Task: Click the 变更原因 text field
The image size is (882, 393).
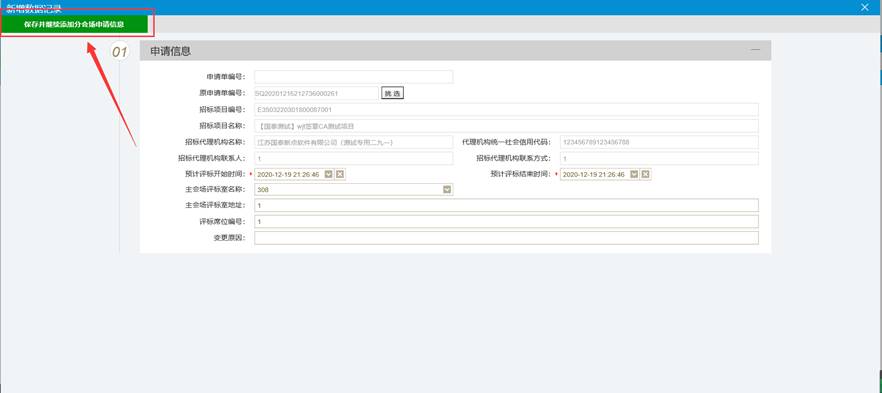Action: [x=506, y=238]
